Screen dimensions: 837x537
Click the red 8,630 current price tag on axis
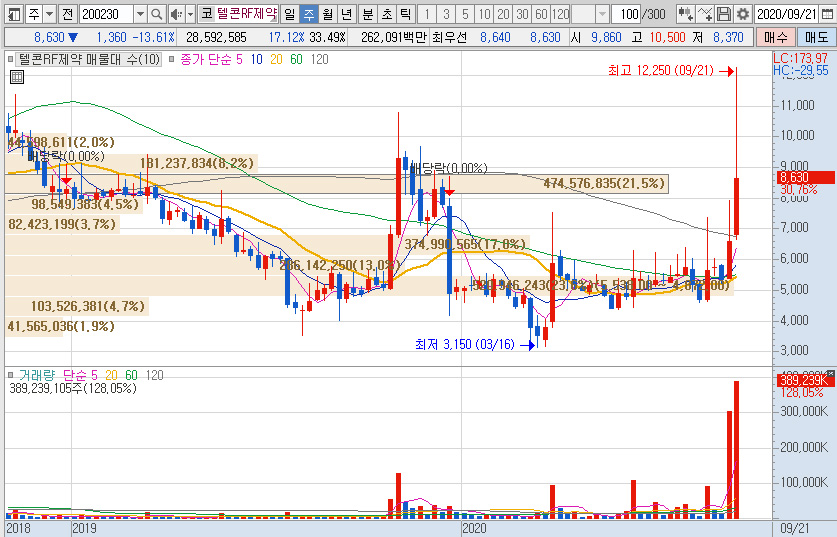[804, 177]
